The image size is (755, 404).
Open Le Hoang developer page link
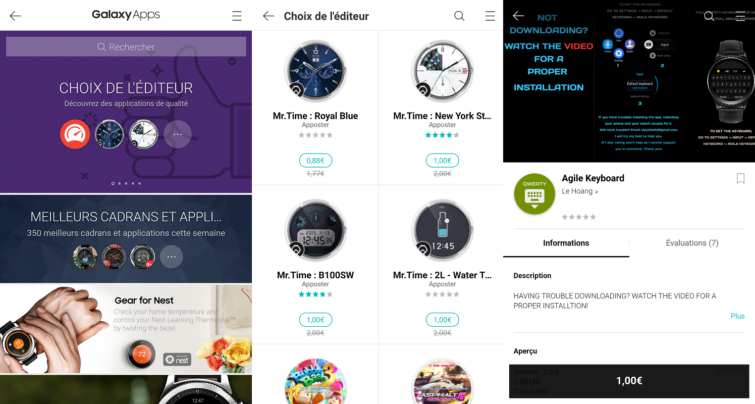coord(580,191)
